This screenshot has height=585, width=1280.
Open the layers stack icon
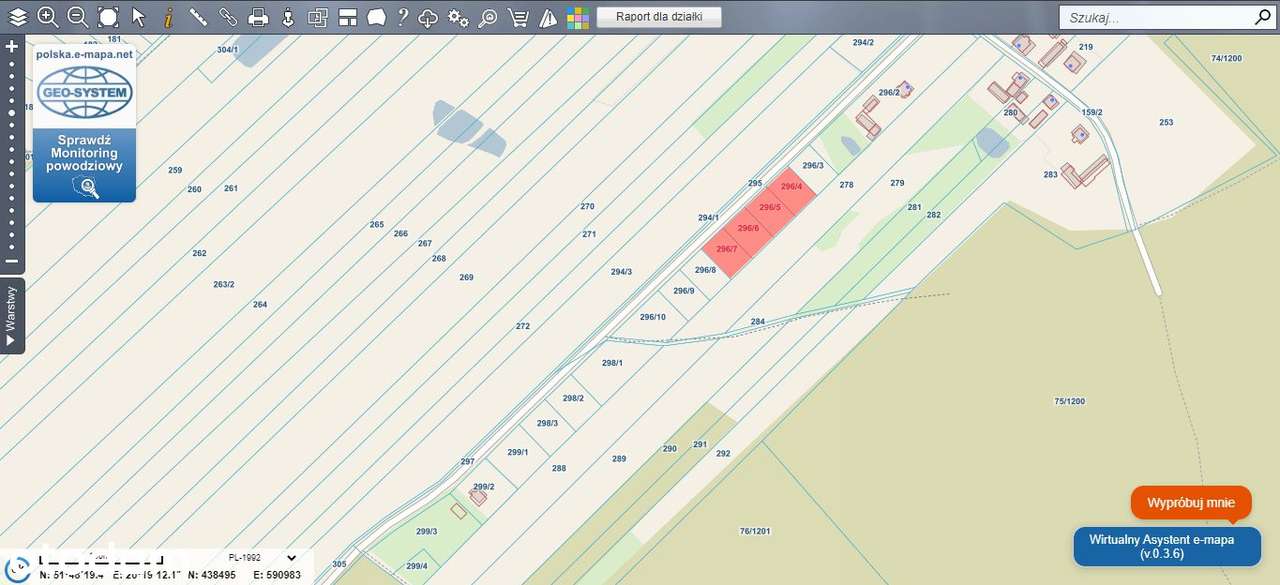18,17
